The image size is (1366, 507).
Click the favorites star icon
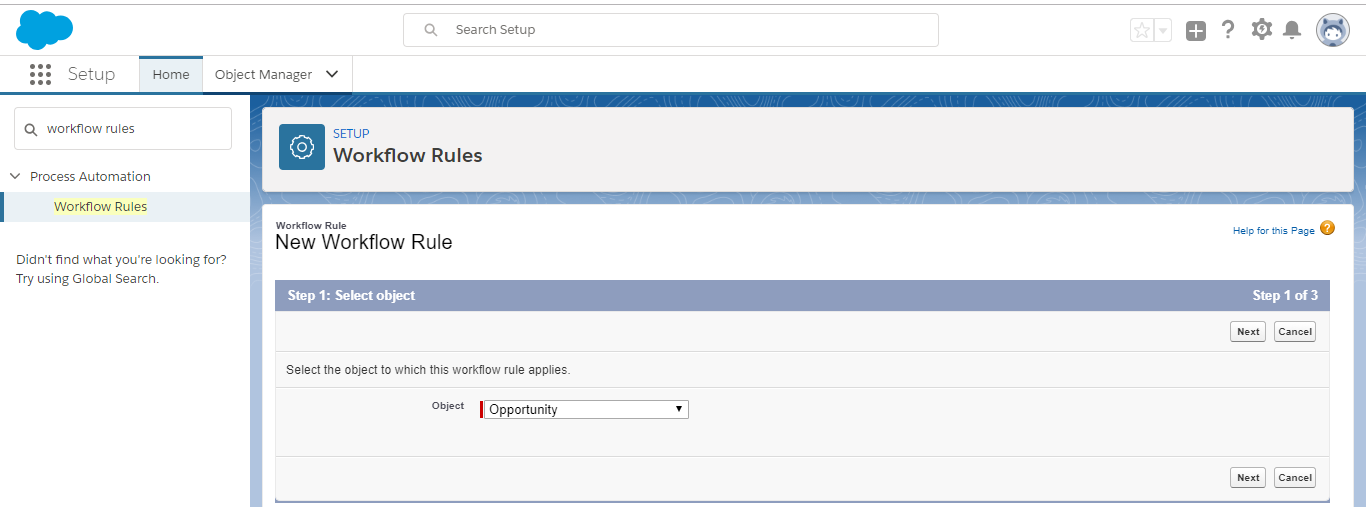tap(1142, 30)
